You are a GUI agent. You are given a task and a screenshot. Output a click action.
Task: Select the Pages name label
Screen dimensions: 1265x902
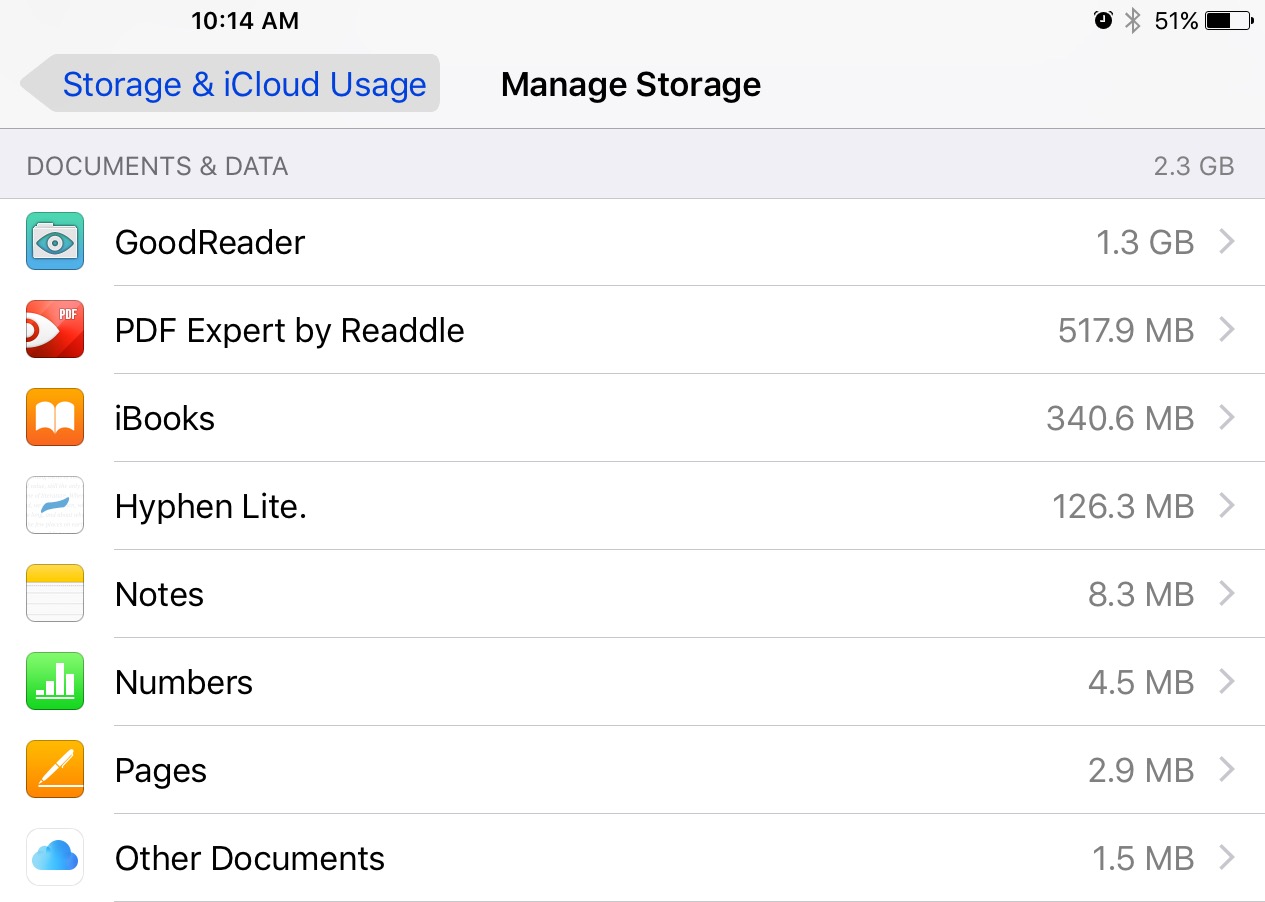161,772
